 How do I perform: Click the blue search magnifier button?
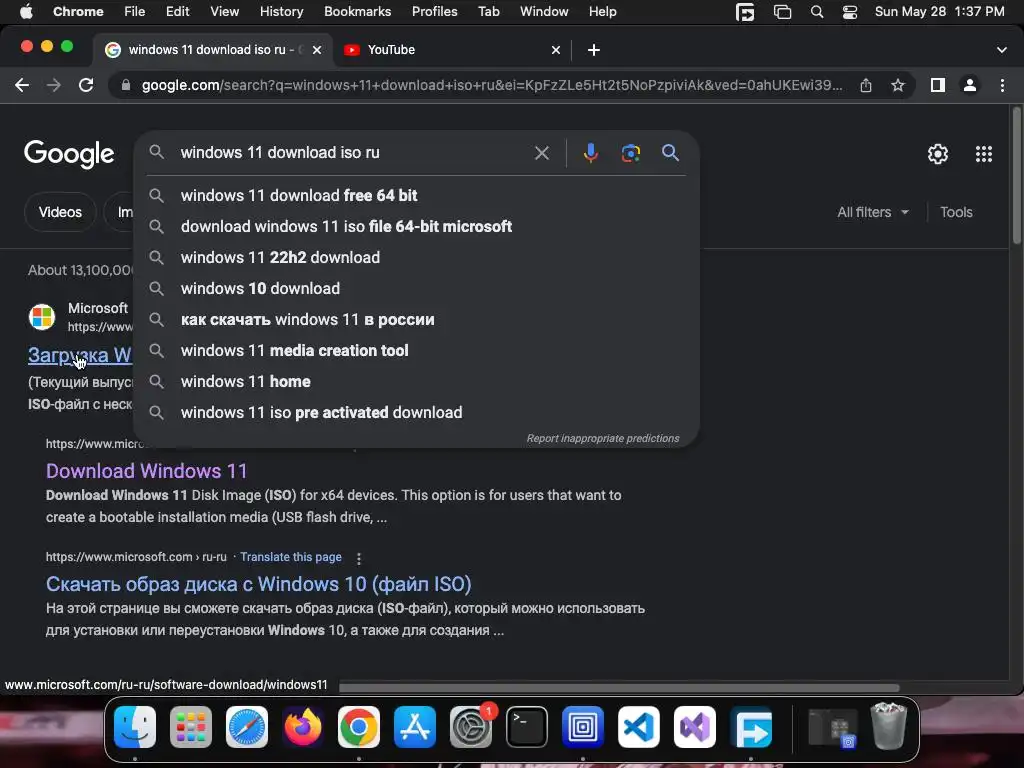coord(670,153)
